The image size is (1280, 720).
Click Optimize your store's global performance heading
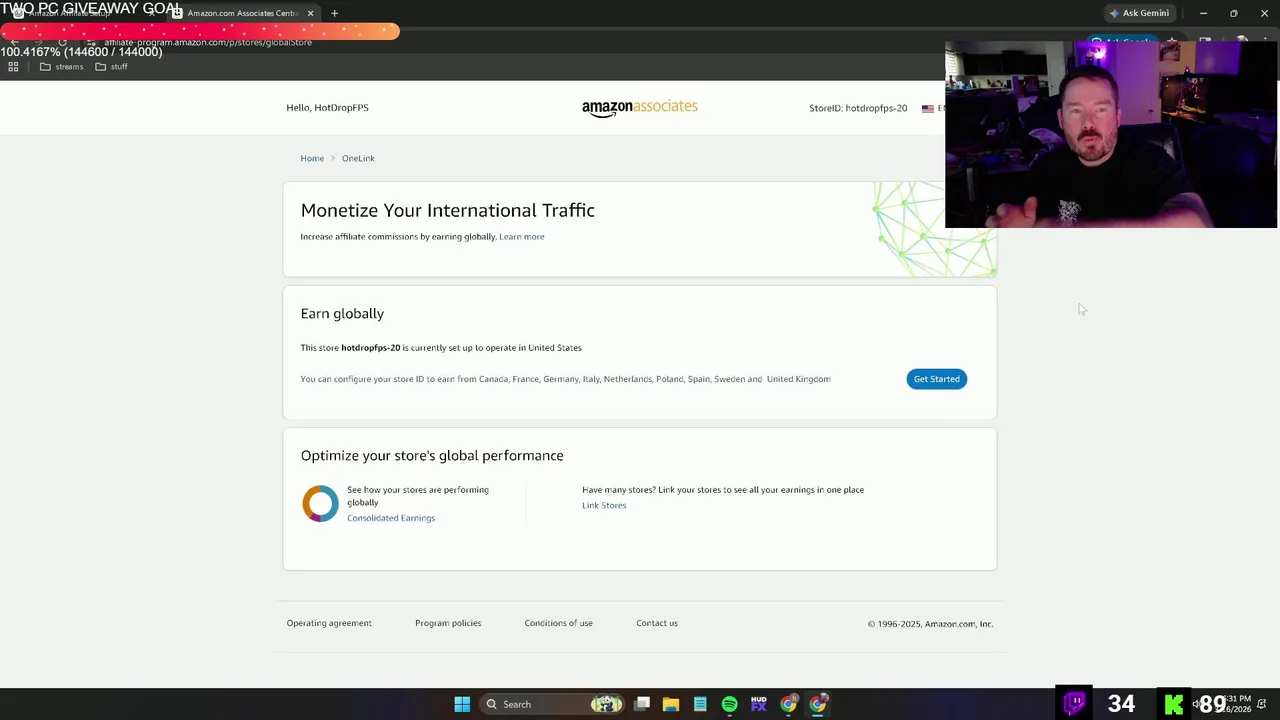(432, 456)
